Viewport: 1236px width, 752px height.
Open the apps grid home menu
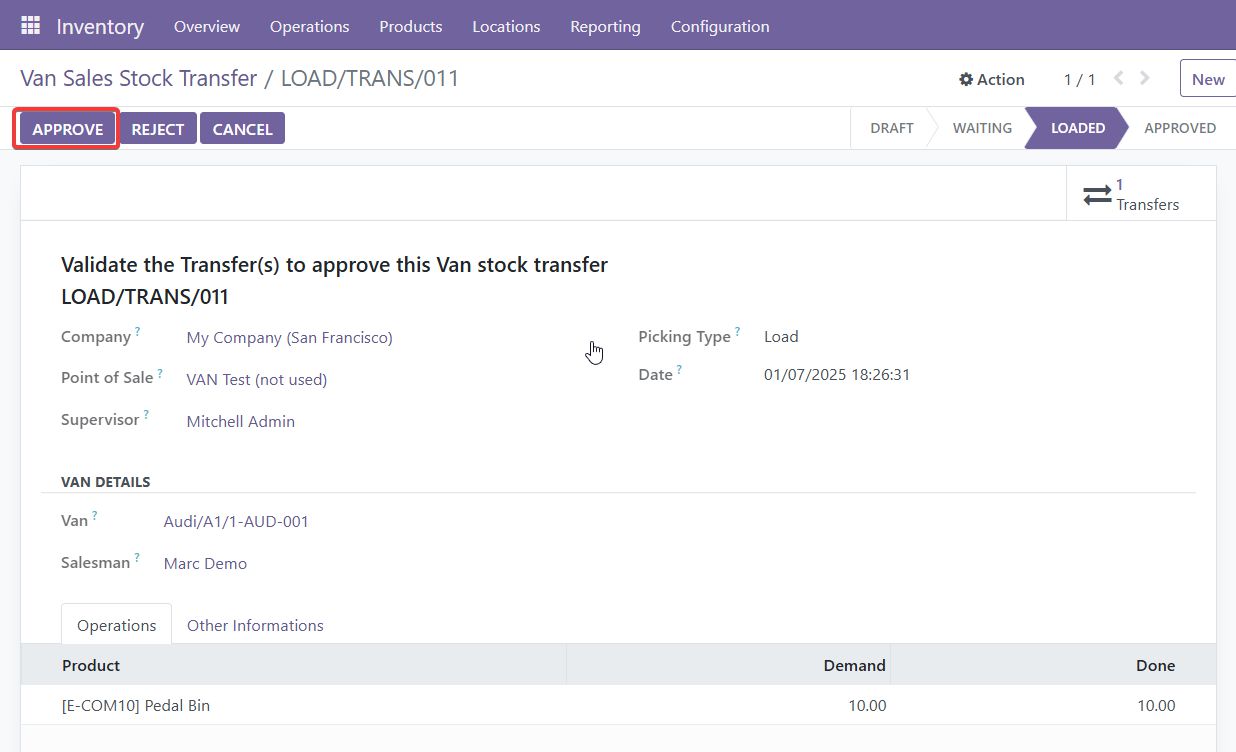click(x=30, y=26)
